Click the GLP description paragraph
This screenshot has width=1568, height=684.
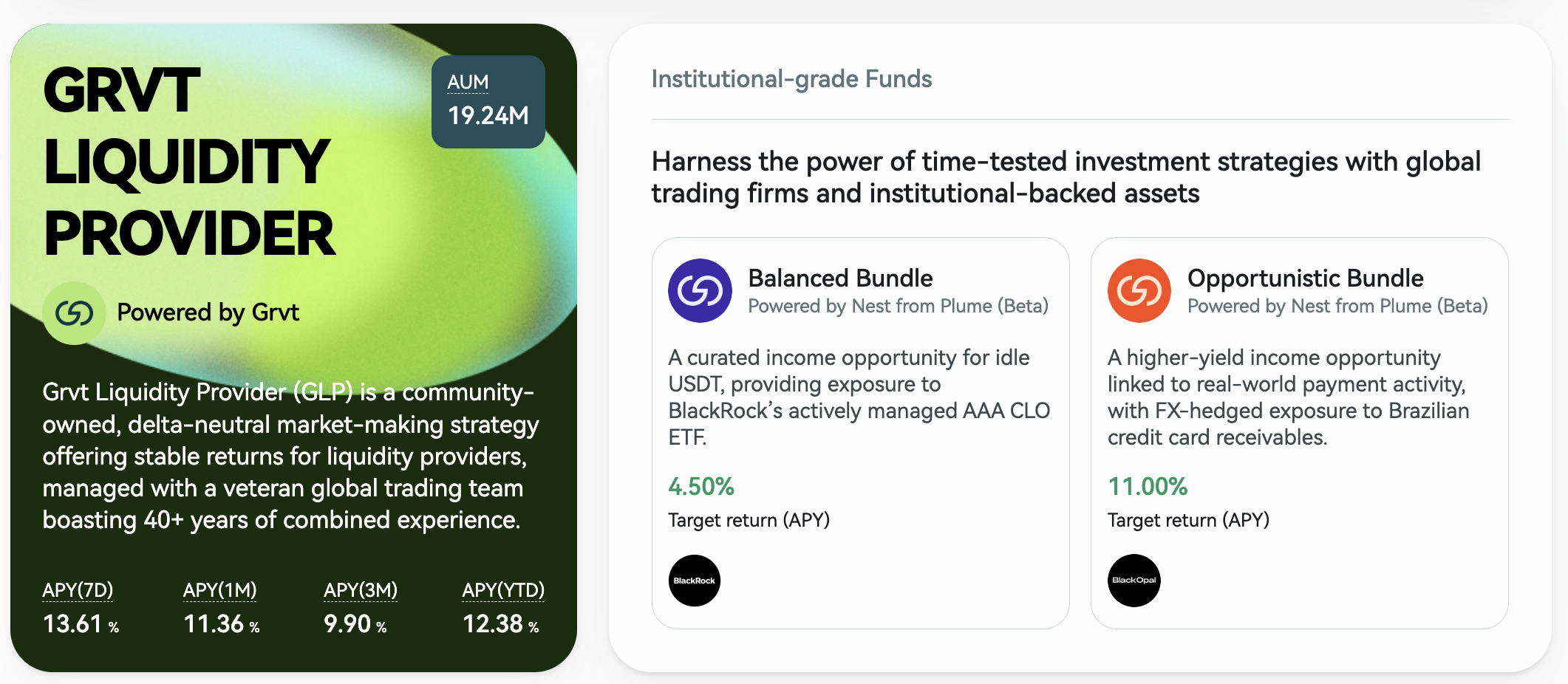click(290, 456)
